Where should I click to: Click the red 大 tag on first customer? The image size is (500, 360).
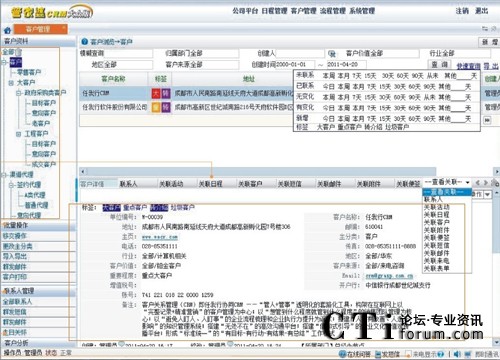coord(156,93)
